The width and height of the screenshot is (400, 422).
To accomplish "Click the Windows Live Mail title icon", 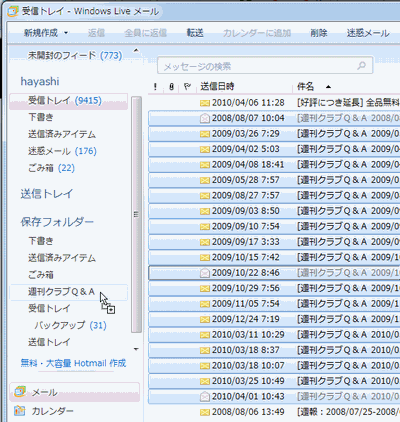I will [13, 11].
